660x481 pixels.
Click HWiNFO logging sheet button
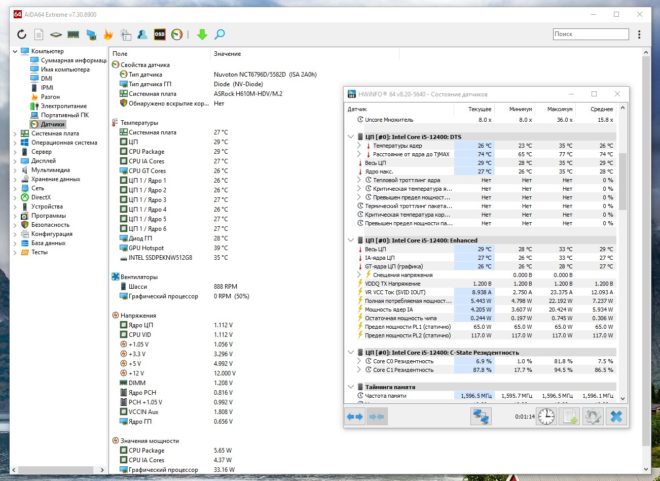pos(570,416)
